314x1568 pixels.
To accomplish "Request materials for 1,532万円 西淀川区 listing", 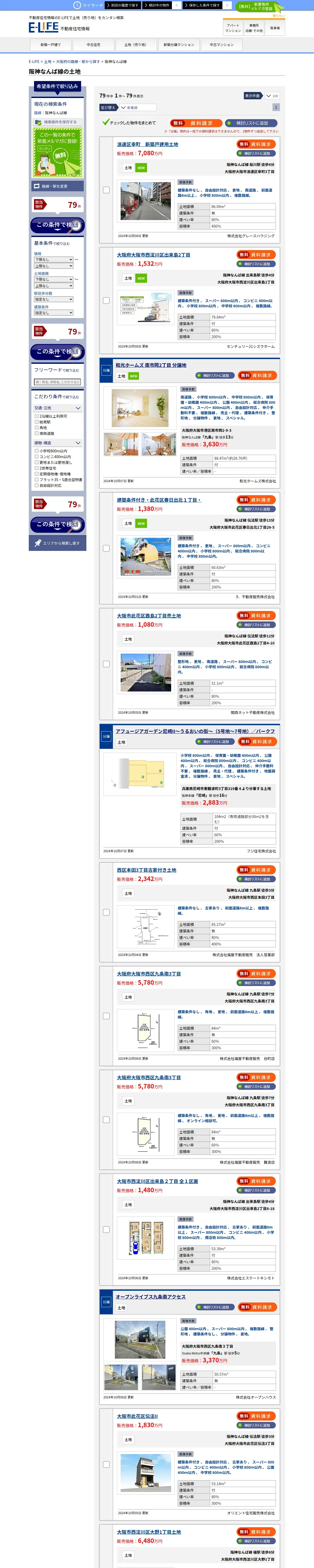I will coord(256,255).
